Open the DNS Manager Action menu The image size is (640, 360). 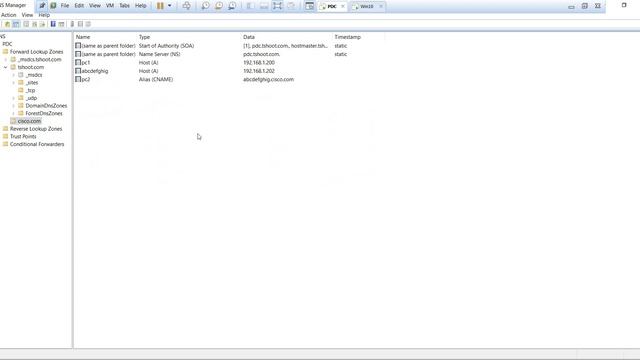(9, 15)
